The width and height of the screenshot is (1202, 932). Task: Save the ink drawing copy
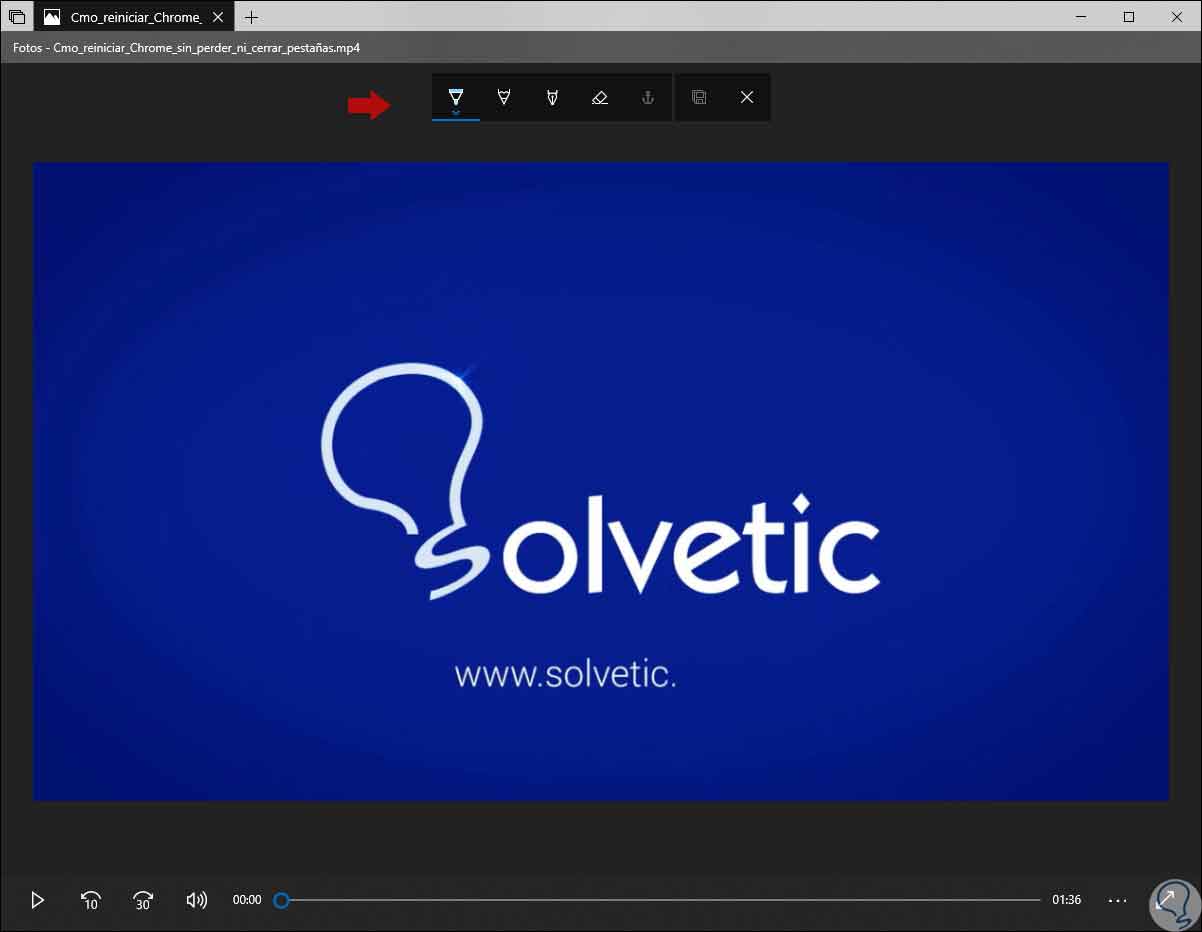click(x=699, y=97)
